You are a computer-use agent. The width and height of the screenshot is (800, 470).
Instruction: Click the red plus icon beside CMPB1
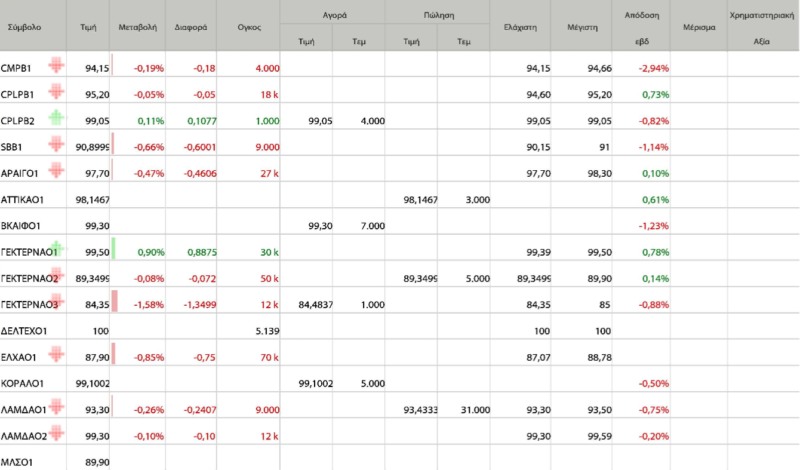[x=56, y=66]
